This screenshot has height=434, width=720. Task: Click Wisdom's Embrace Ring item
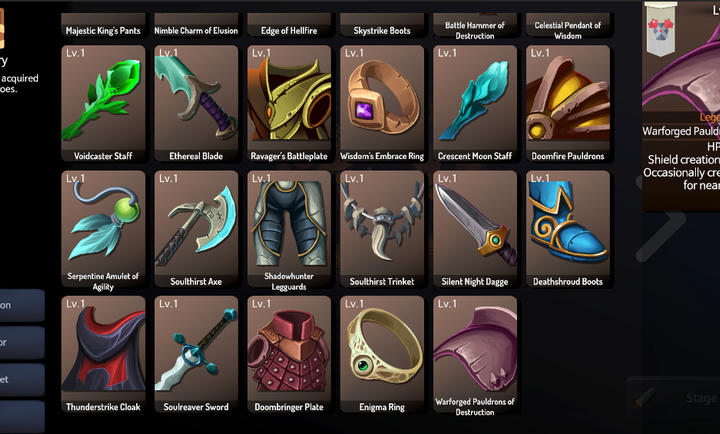point(382,103)
